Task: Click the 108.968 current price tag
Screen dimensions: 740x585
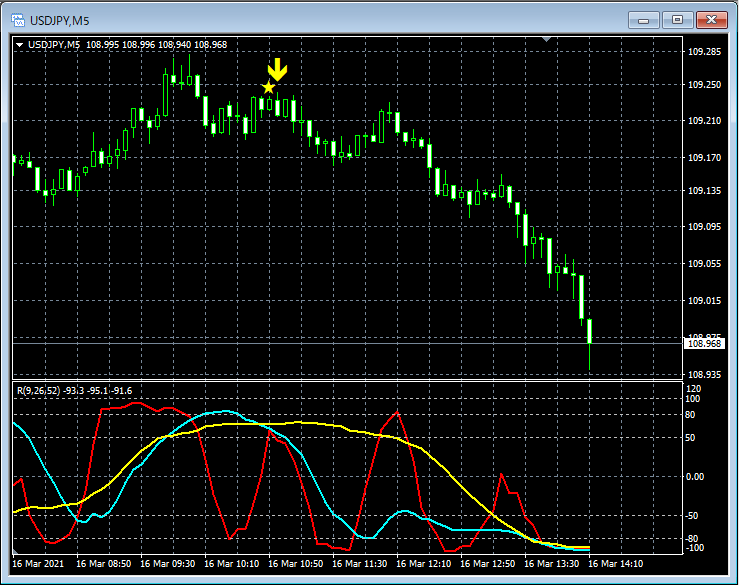Action: 705,344
